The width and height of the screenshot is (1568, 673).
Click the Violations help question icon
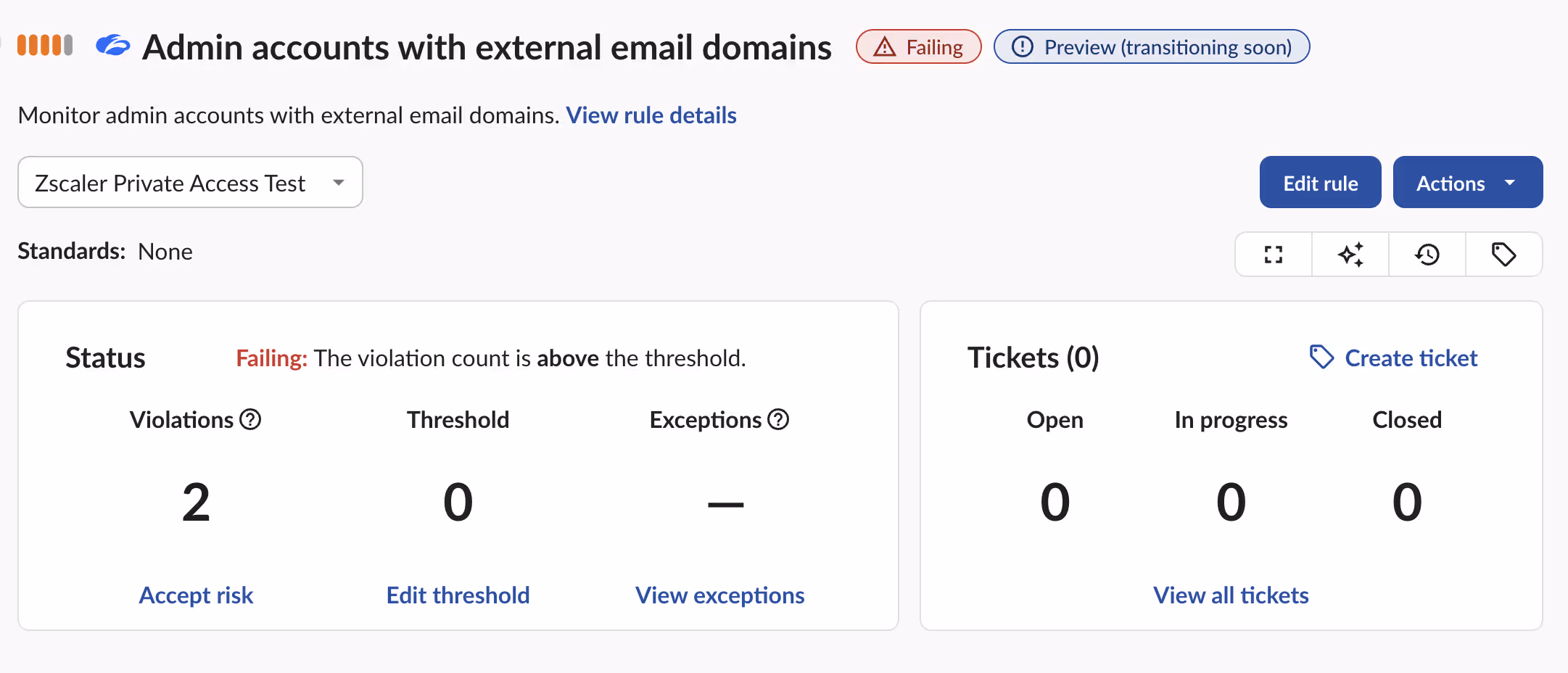coord(250,419)
